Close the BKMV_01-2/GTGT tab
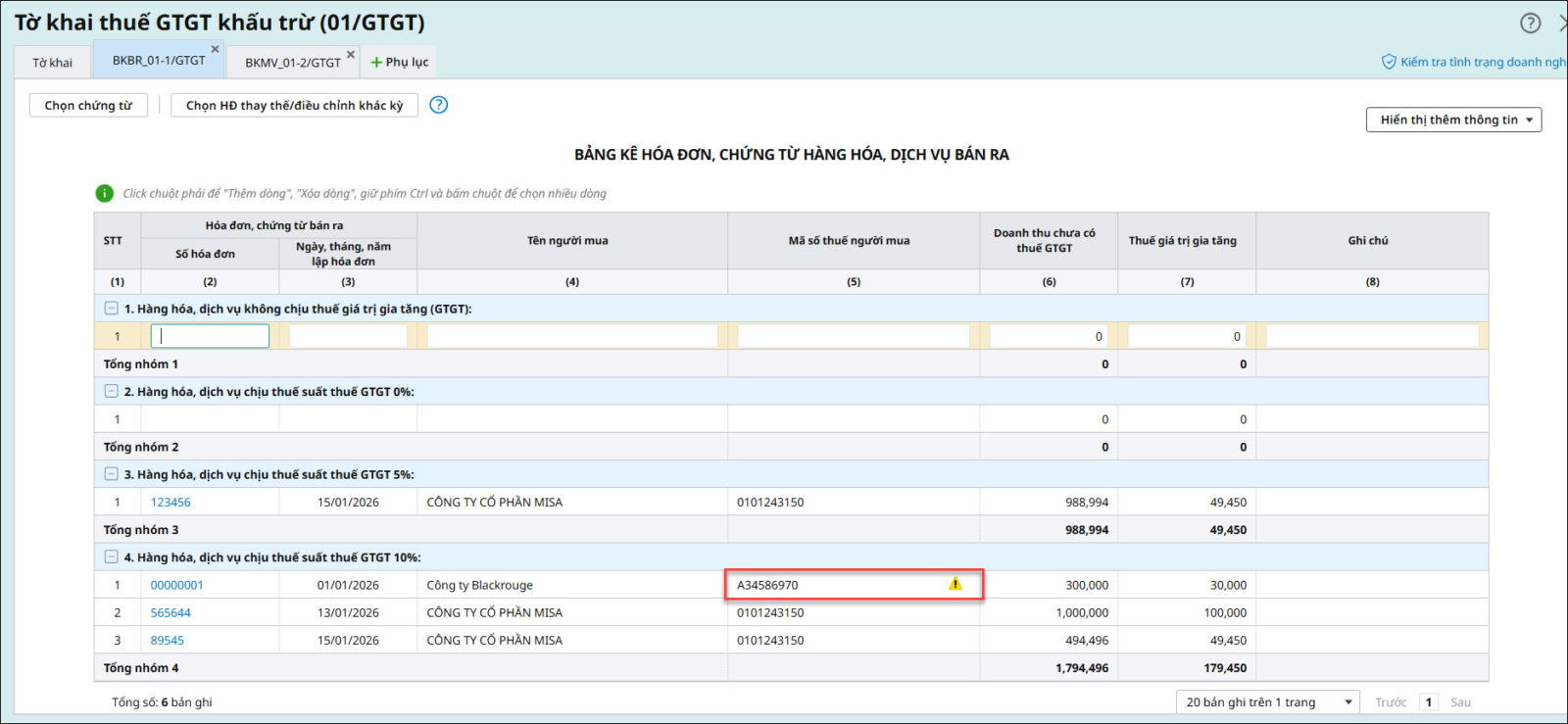Viewport: 1568px width, 724px height. 351,55
